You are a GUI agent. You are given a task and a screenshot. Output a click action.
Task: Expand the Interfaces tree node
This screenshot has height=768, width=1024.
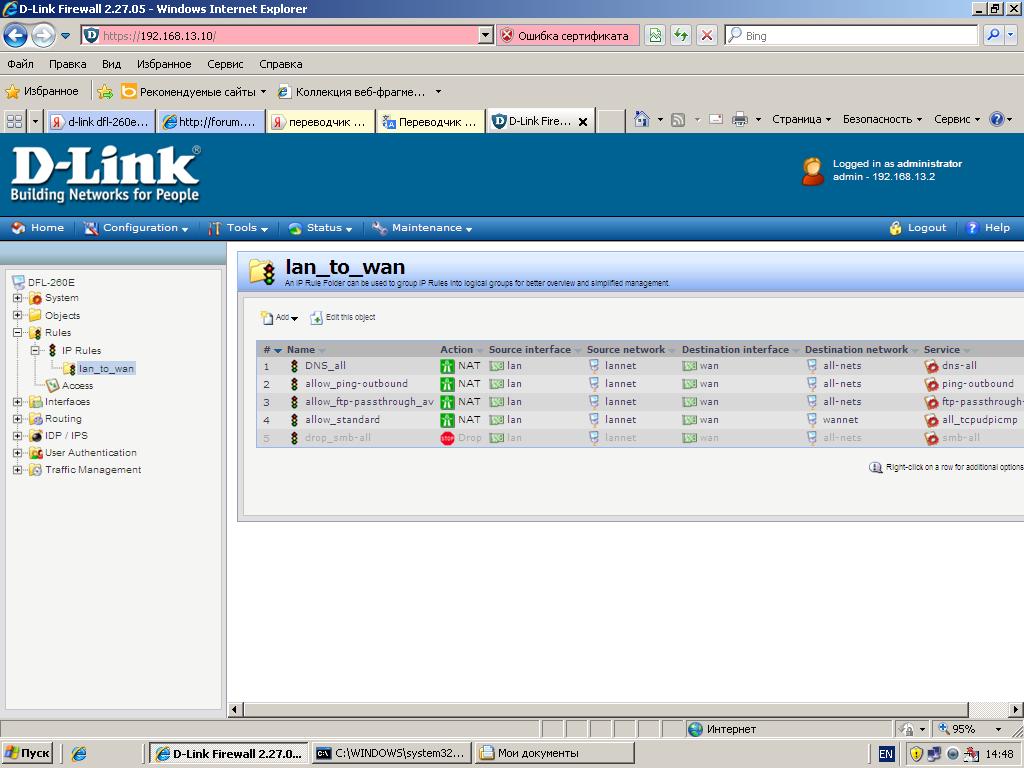coord(18,402)
